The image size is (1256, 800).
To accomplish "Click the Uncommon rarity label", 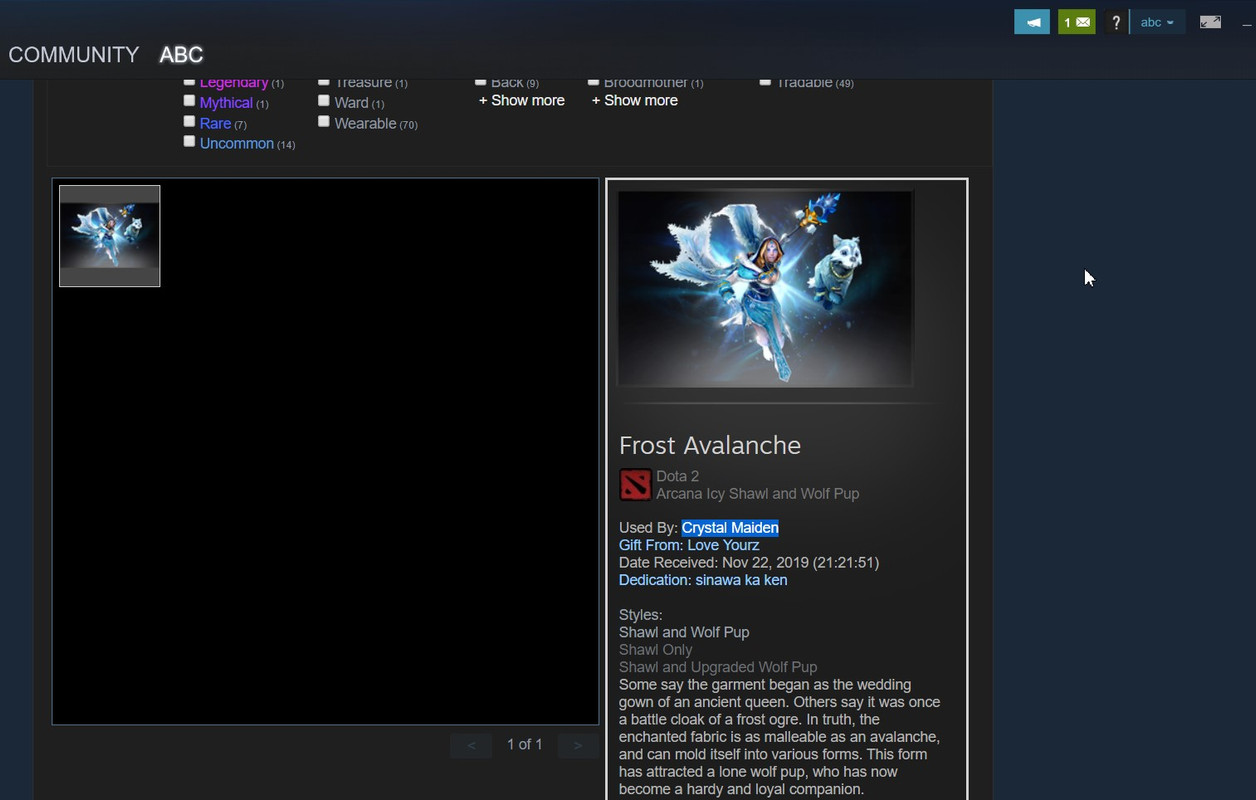I will 237,143.
